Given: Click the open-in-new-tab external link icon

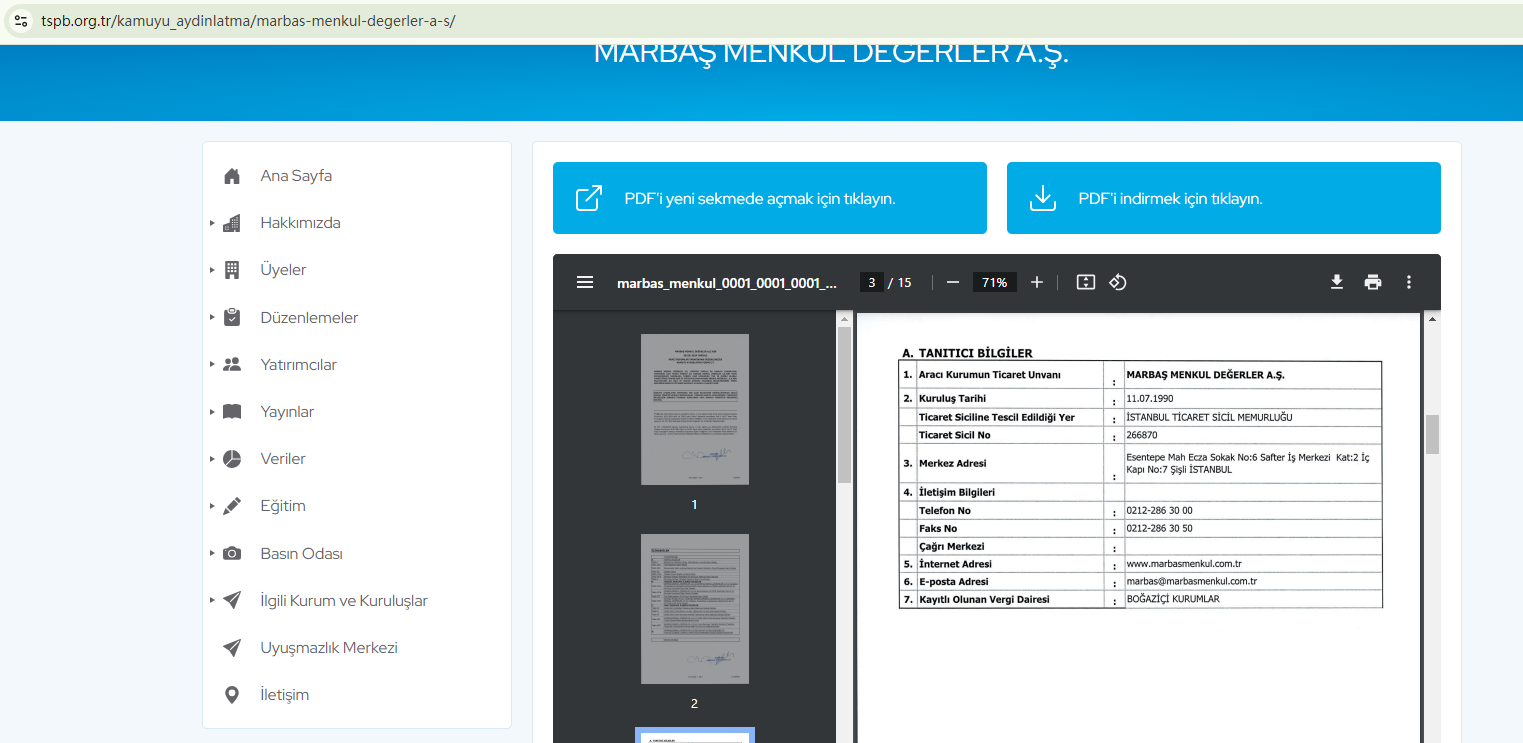Looking at the screenshot, I should (x=589, y=198).
